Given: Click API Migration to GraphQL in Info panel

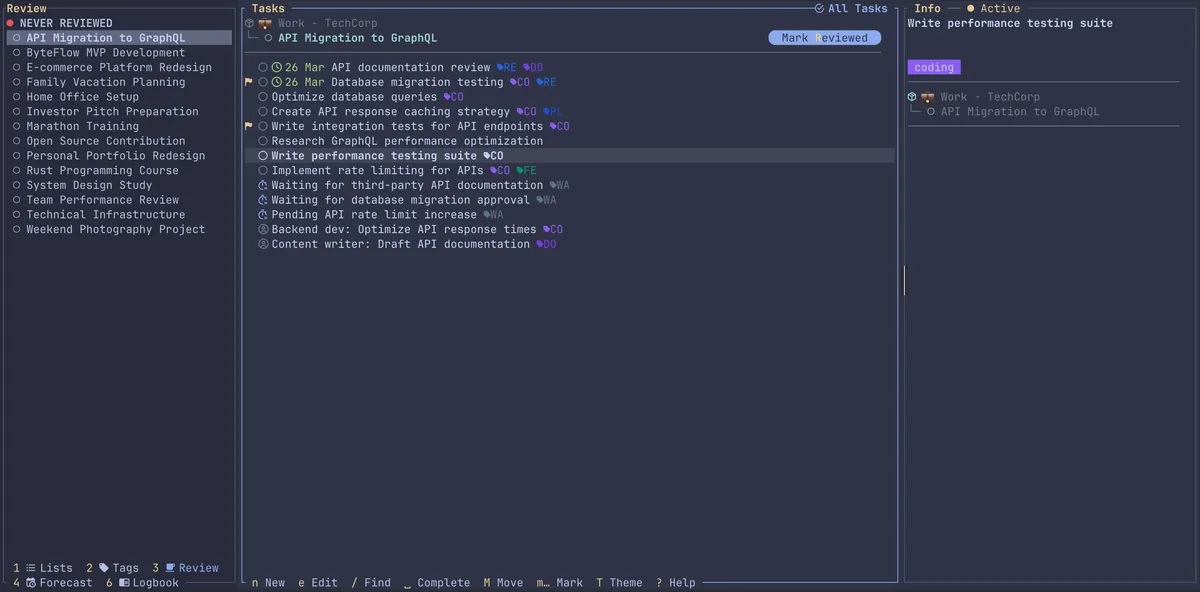Looking at the screenshot, I should (x=1020, y=112).
